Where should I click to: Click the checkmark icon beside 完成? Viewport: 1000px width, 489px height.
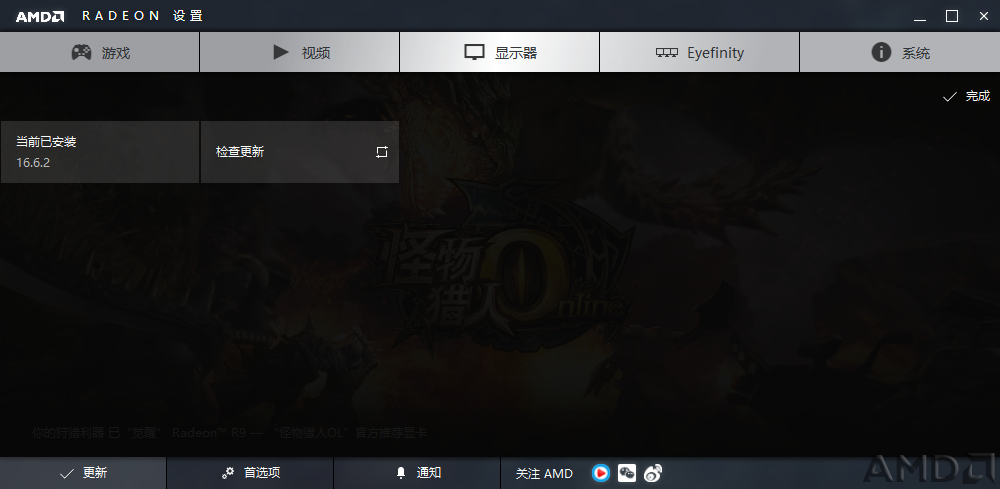950,97
